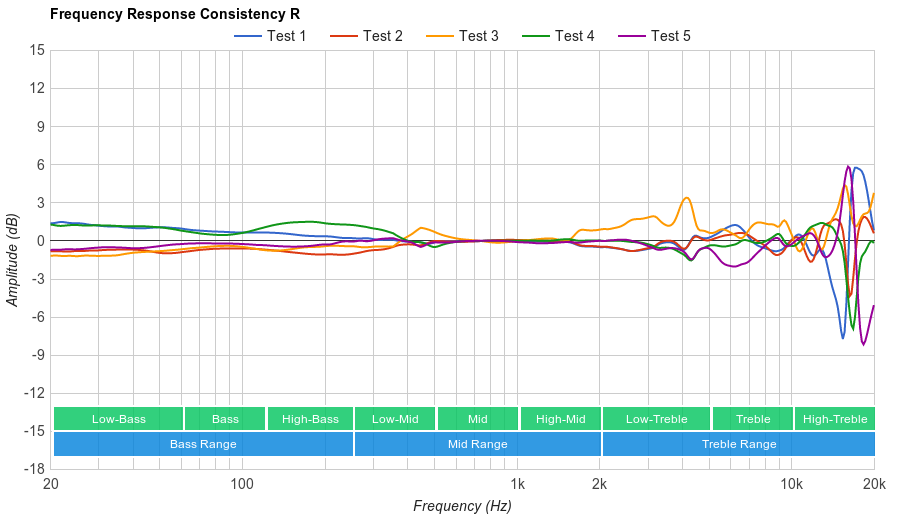Click the Amplitude (dB) axis label
Viewport: 900px width, 520px height.
[x=12, y=259]
